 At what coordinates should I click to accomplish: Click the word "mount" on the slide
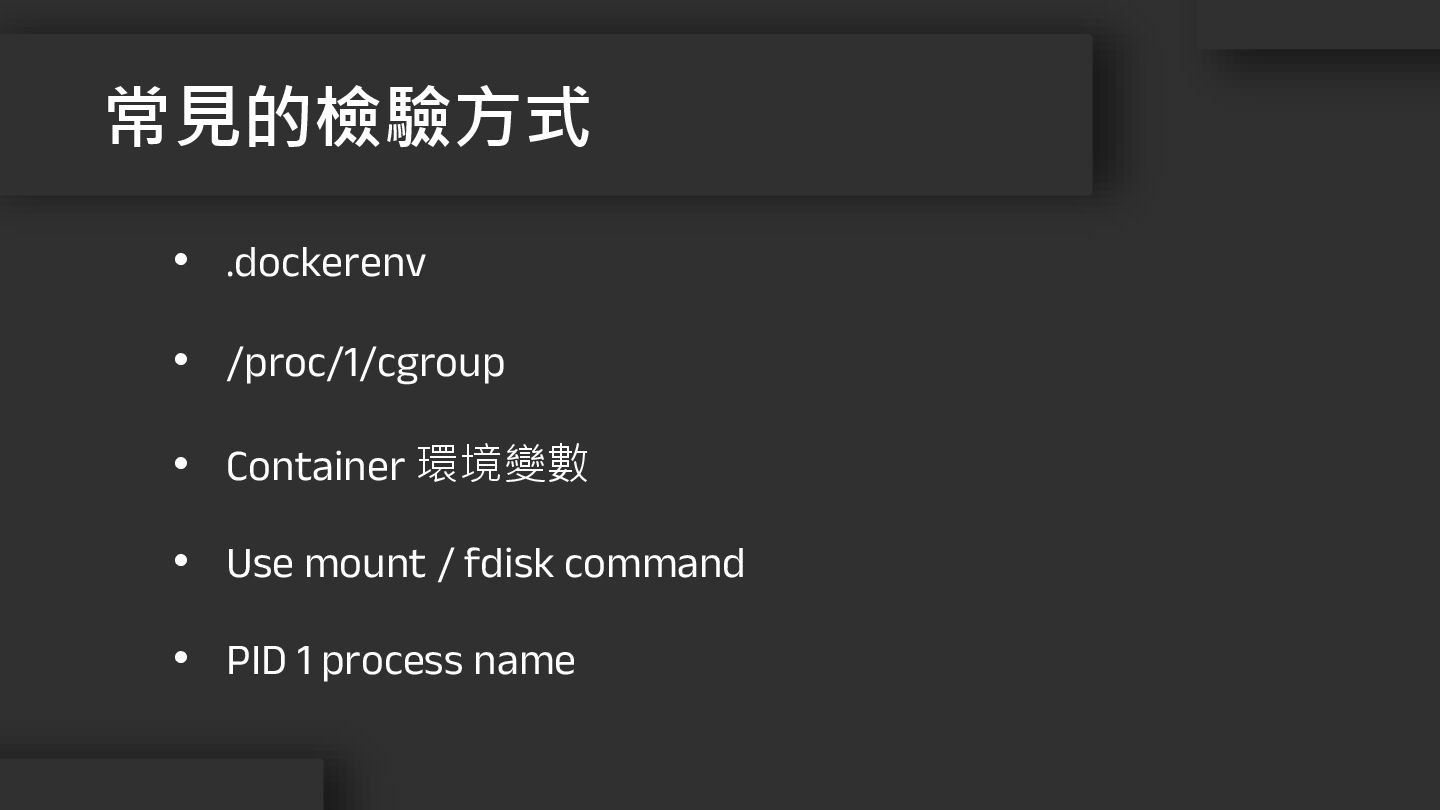(365, 564)
